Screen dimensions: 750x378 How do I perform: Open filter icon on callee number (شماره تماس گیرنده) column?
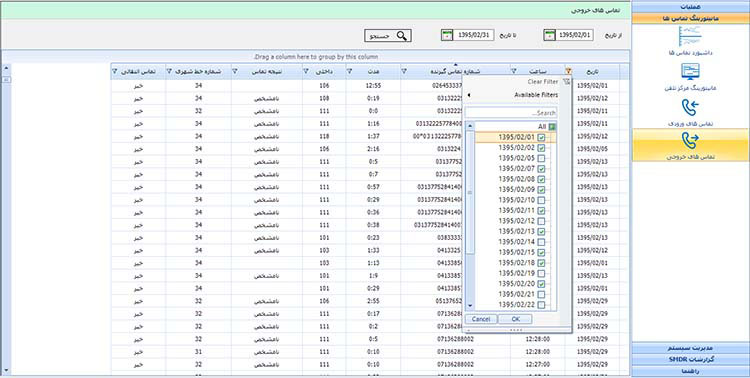404,71
